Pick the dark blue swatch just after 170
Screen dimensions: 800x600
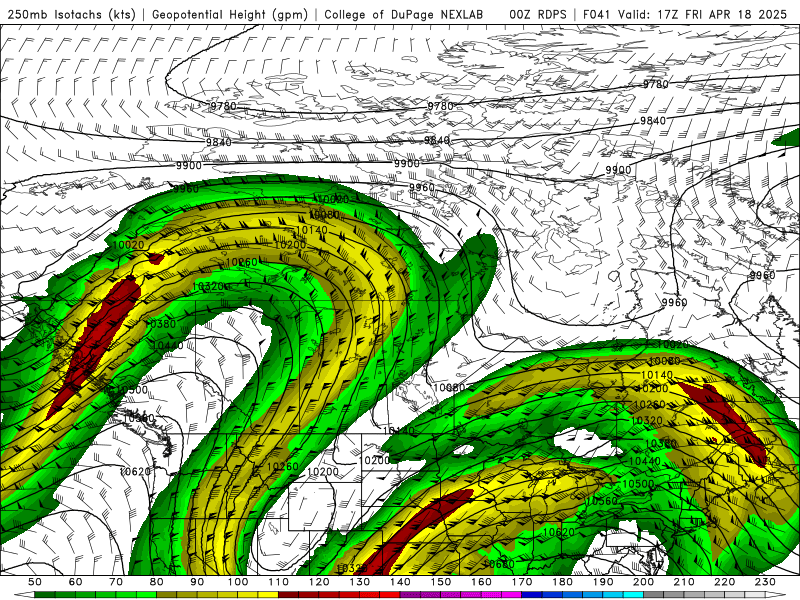tap(531, 595)
